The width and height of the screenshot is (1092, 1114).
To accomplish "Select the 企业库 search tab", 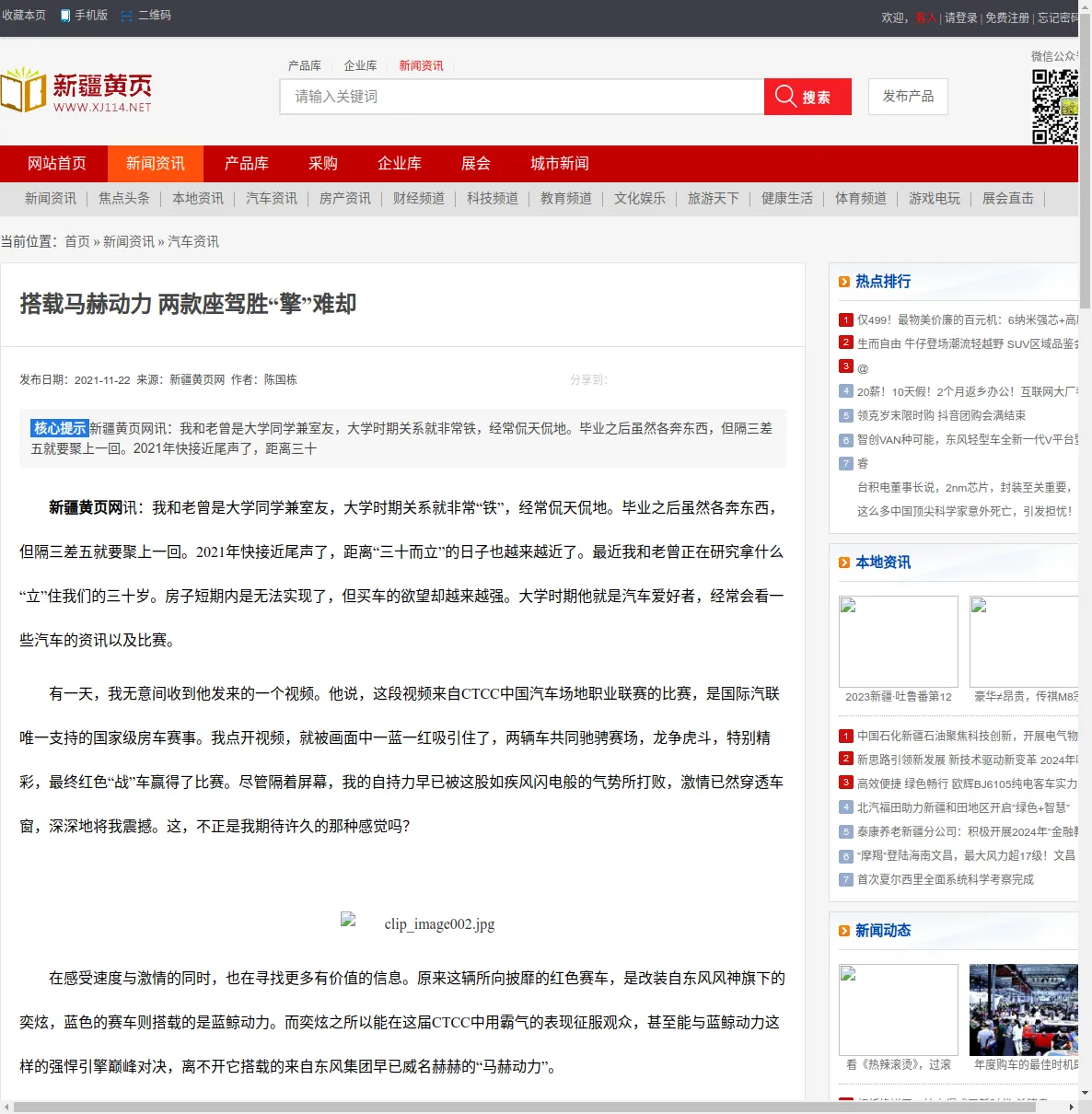I will tap(360, 66).
